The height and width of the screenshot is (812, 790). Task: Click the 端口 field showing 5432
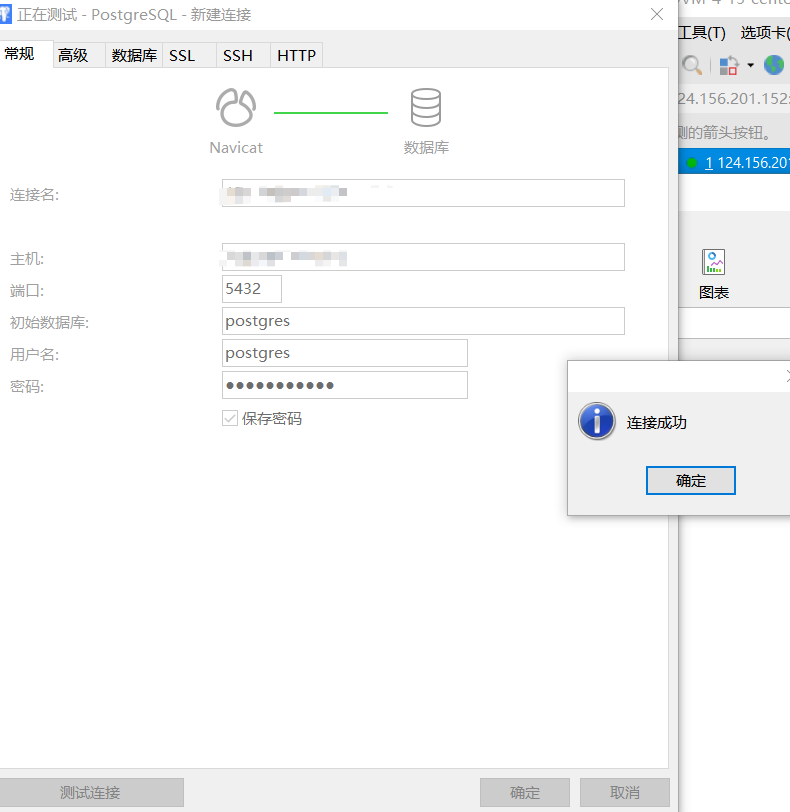(x=252, y=289)
